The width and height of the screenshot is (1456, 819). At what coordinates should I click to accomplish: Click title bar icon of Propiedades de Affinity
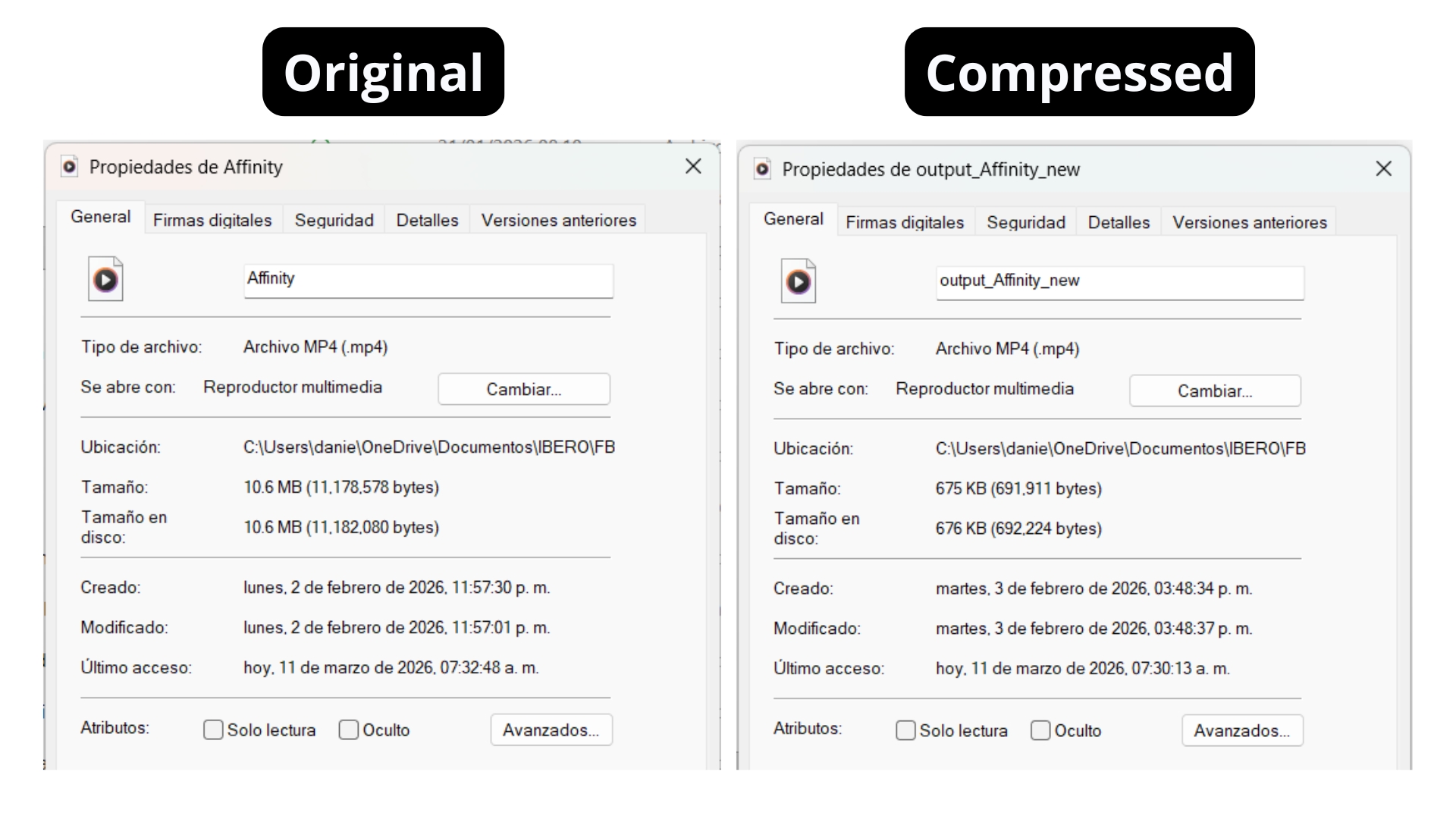coord(70,167)
